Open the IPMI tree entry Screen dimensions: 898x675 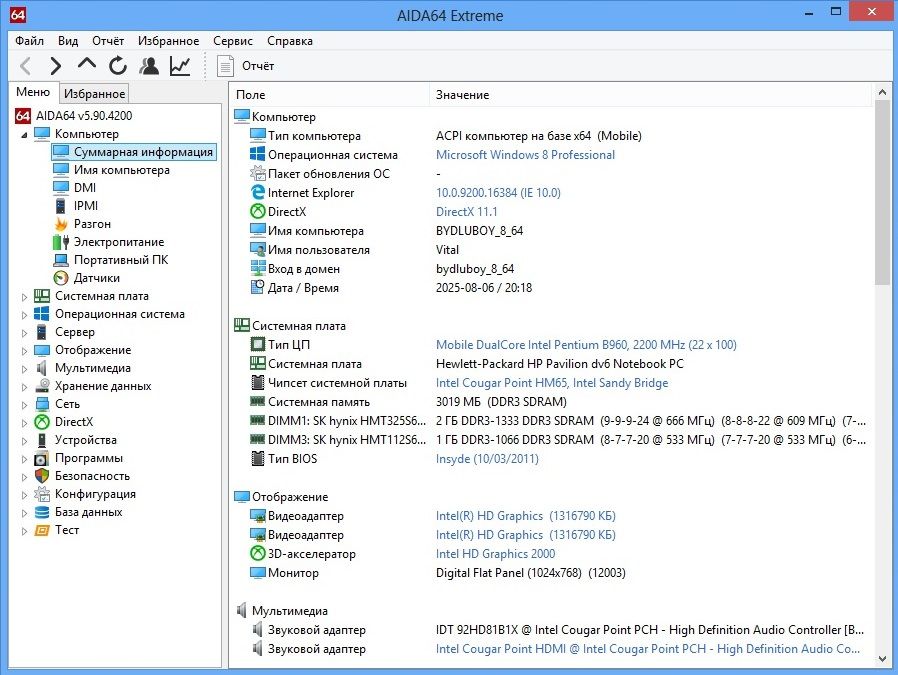coord(86,206)
